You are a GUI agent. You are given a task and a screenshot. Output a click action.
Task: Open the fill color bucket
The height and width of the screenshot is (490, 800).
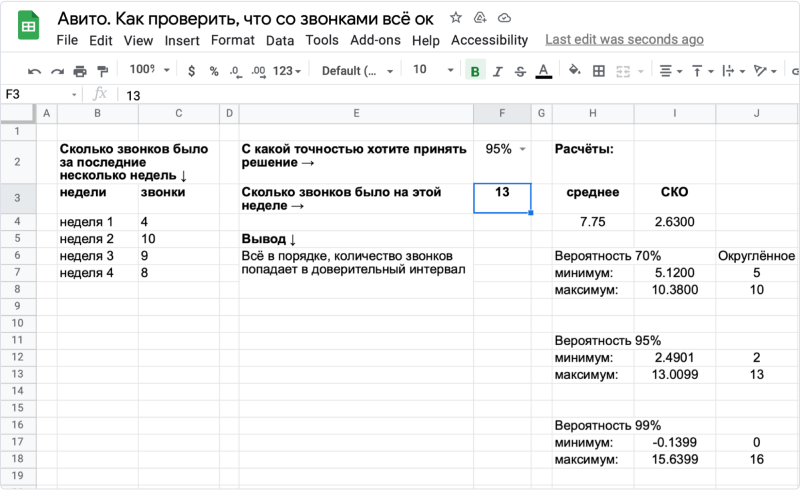tap(574, 71)
